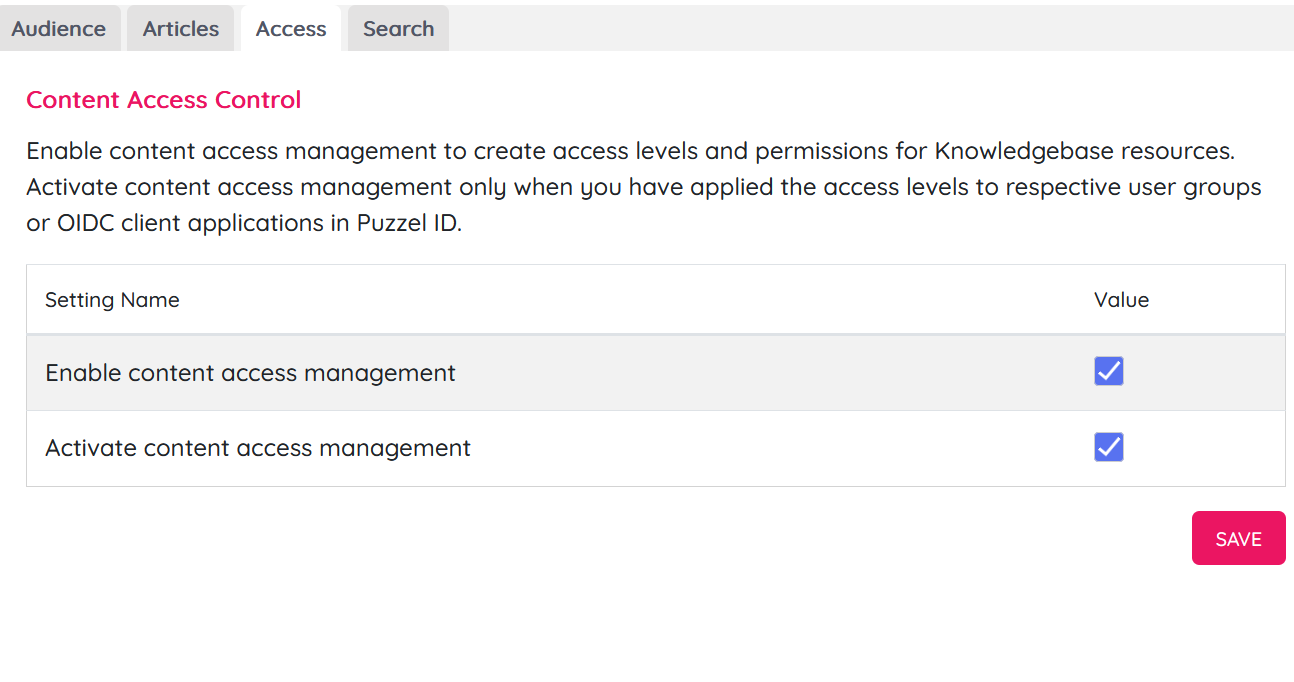1294x682 pixels.
Task: Click the Setting Name column header
Action: [112, 300]
